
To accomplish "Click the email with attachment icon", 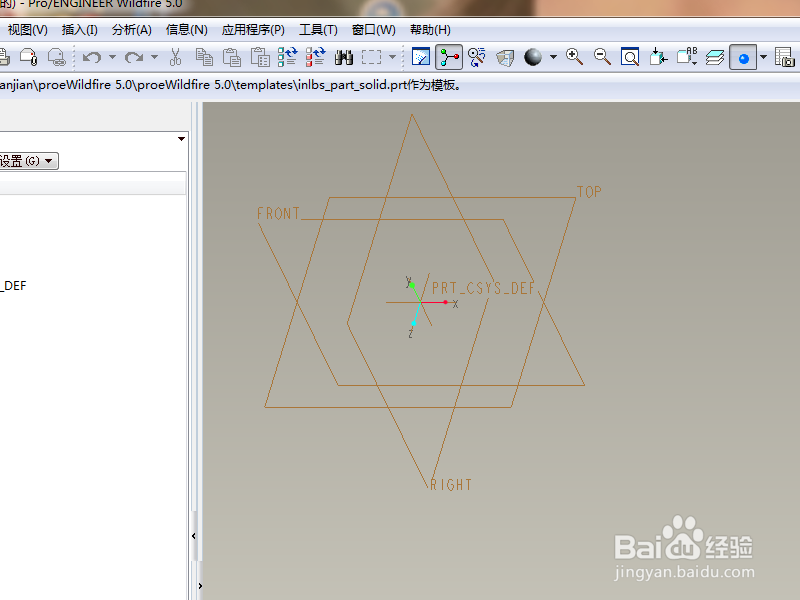I will click(x=29, y=57).
